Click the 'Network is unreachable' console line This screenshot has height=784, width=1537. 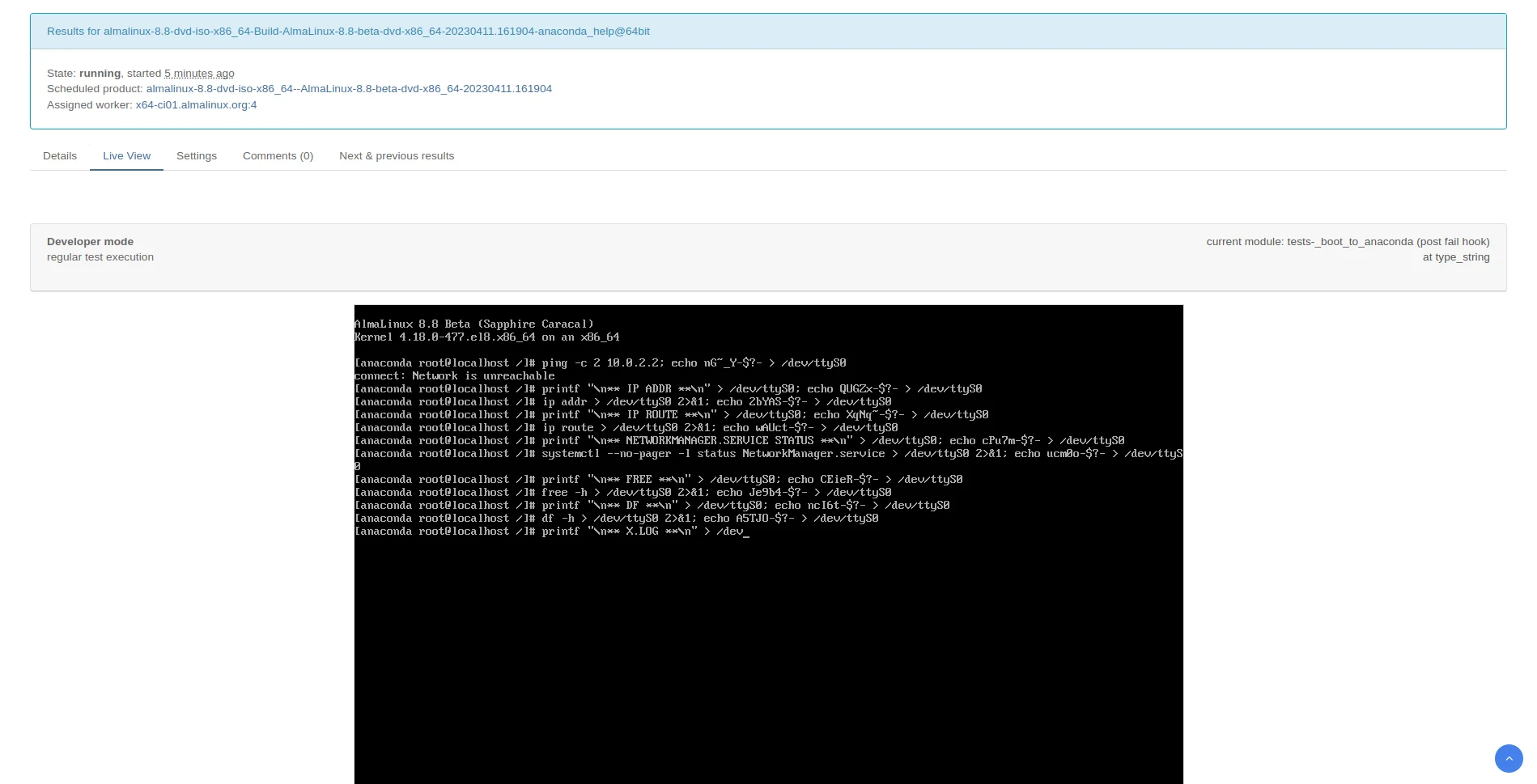pyautogui.click(x=454, y=376)
